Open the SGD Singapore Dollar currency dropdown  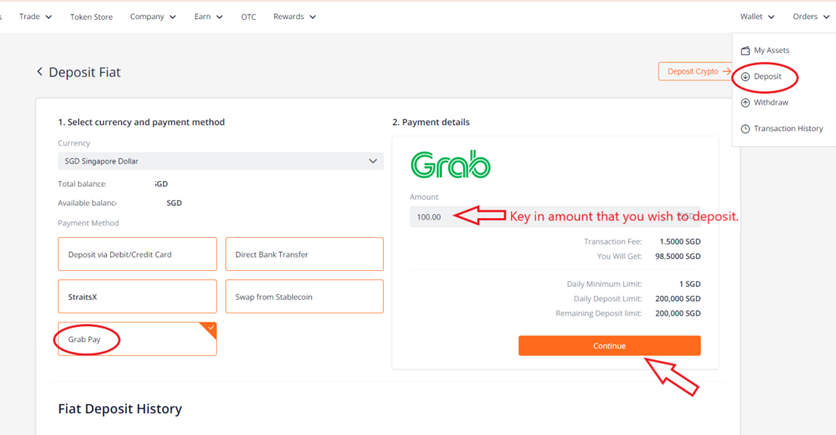(221, 161)
